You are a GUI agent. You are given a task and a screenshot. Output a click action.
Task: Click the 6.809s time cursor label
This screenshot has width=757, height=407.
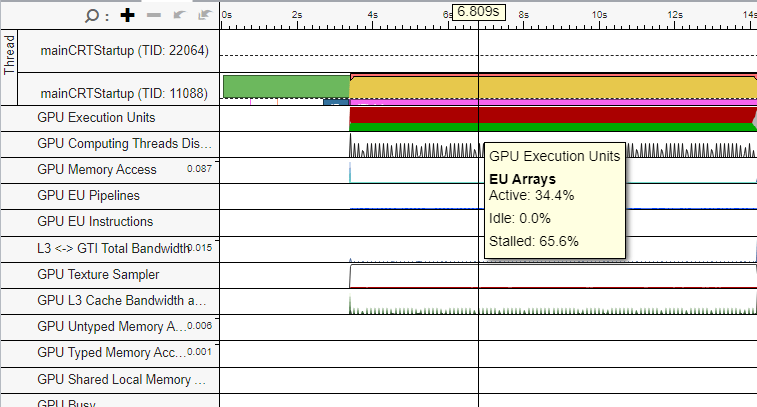[478, 12]
